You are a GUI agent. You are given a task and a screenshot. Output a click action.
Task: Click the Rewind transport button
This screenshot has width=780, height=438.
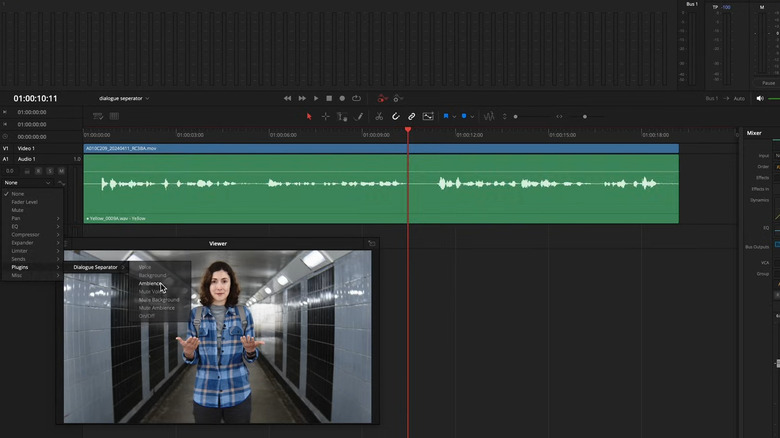(288, 98)
